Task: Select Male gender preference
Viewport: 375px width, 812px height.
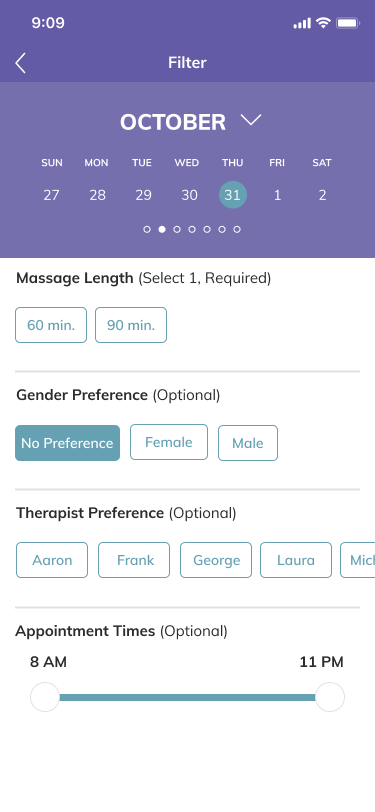Action: pos(248,443)
